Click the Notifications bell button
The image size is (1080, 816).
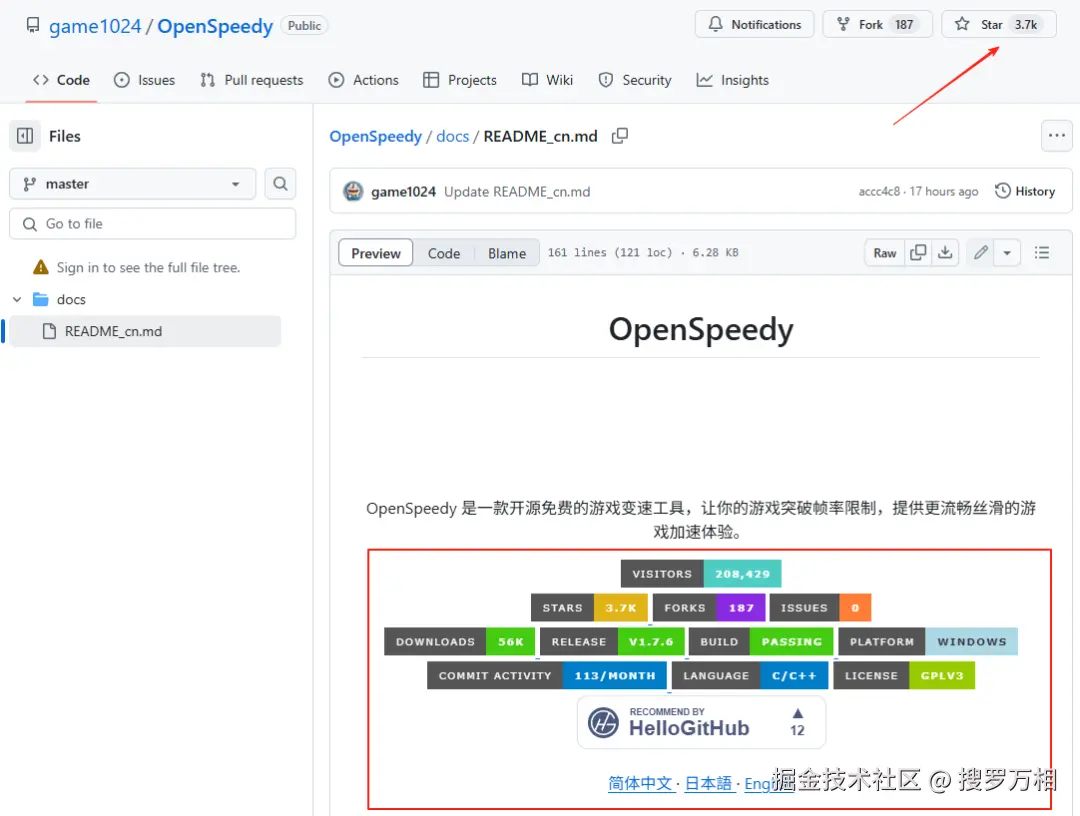pos(754,25)
